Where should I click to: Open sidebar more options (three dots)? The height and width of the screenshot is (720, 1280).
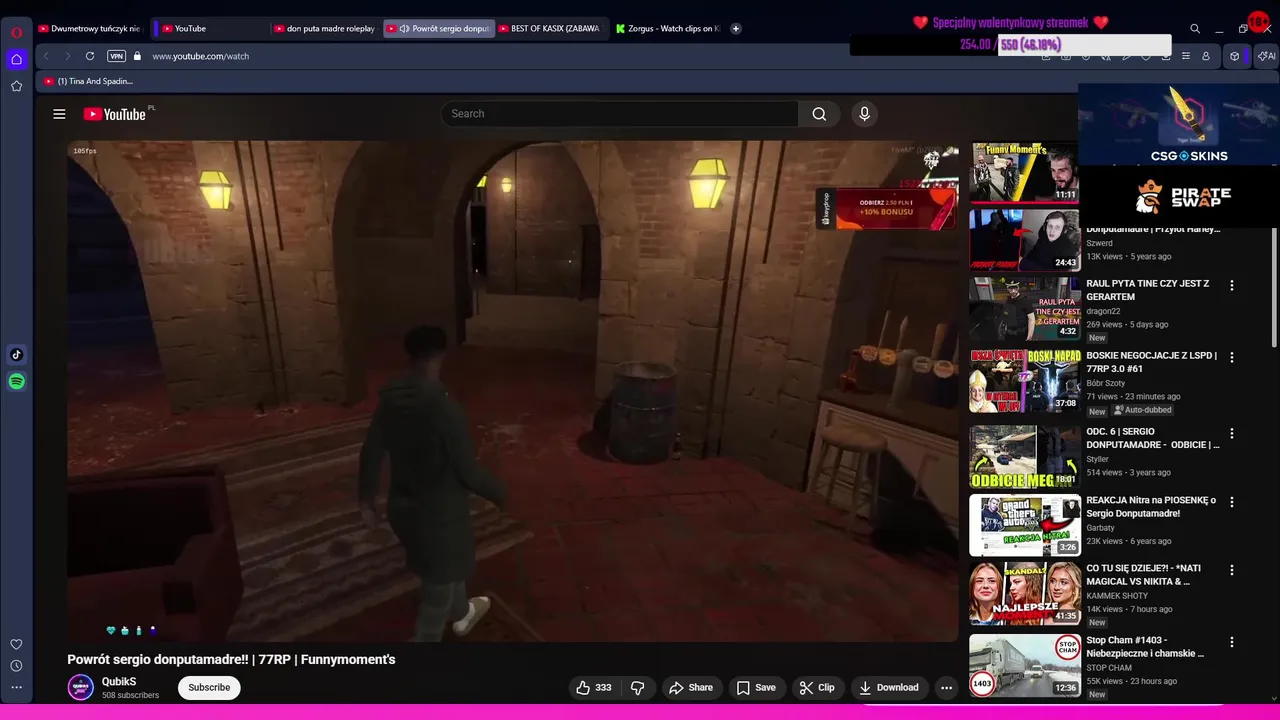pyautogui.click(x=16, y=687)
